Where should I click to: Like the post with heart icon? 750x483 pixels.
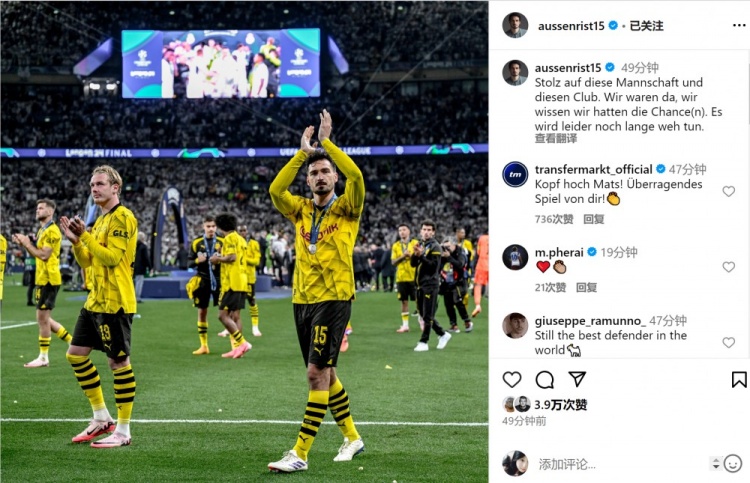512,380
